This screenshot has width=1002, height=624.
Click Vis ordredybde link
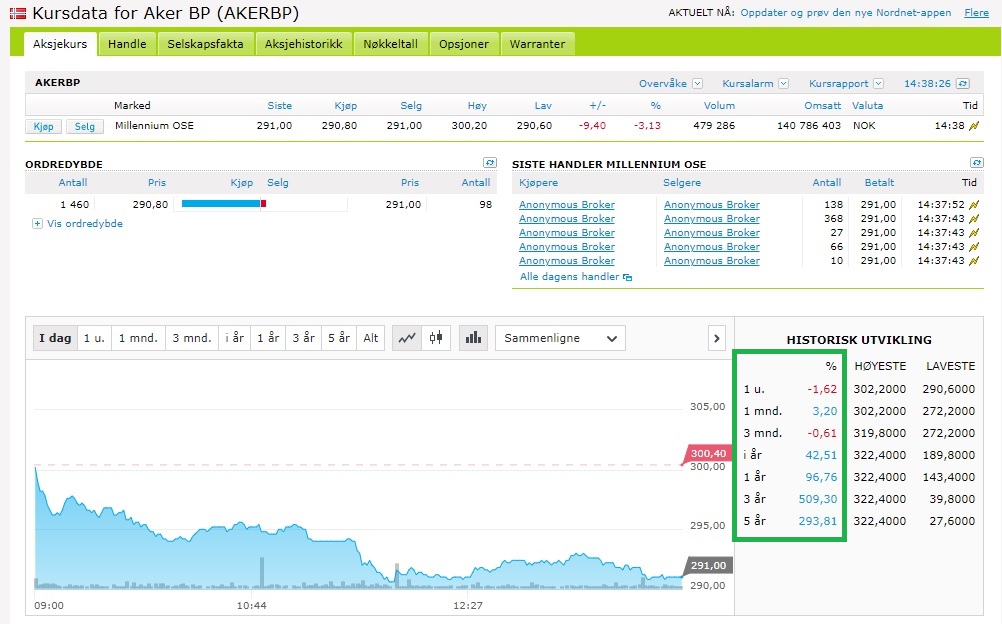coord(84,224)
